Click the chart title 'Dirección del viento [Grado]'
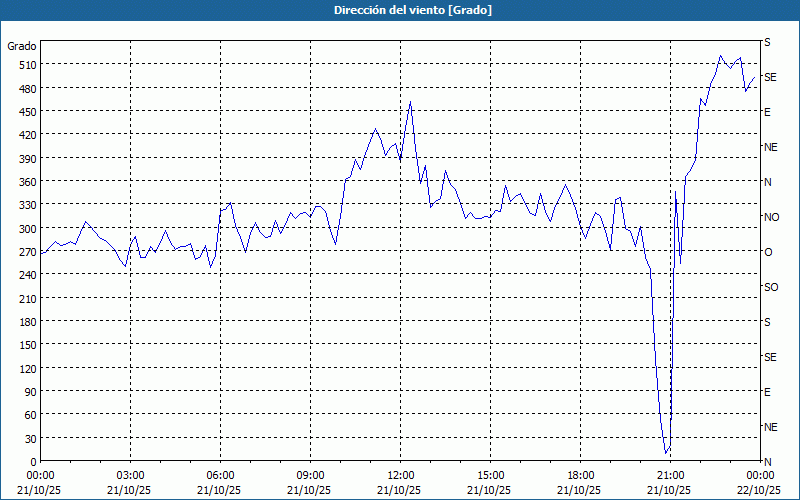The width and height of the screenshot is (800, 500). point(399,10)
